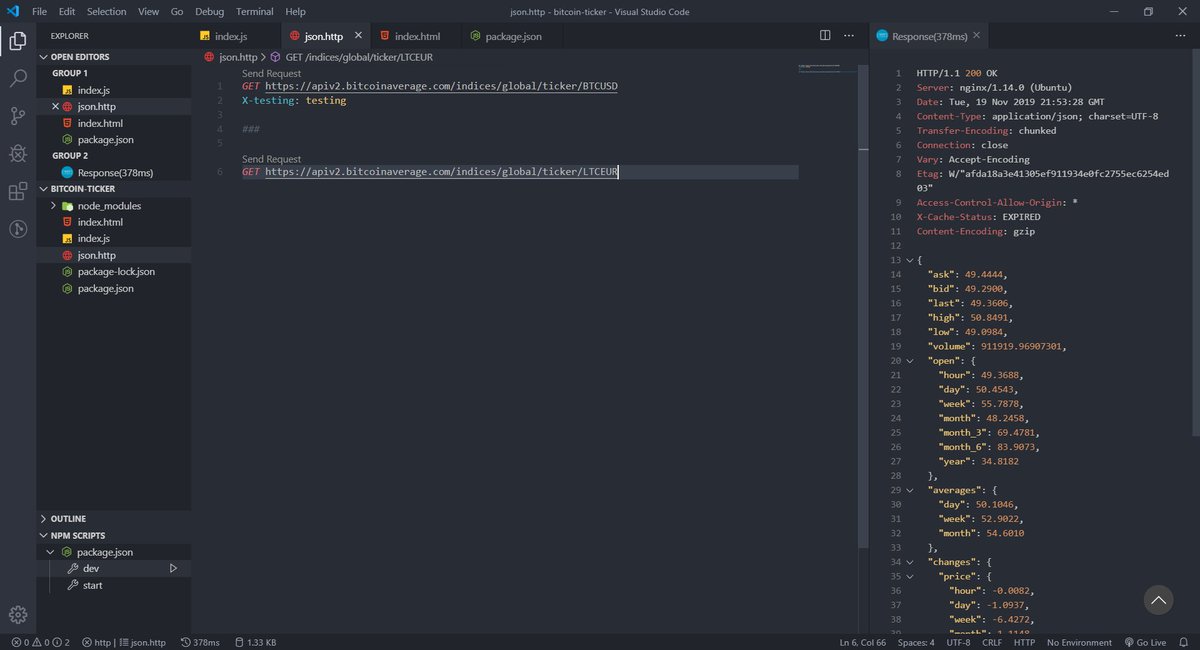This screenshot has width=1200, height=650.
Task: Run the dev npm script play icon
Action: pyautogui.click(x=173, y=568)
